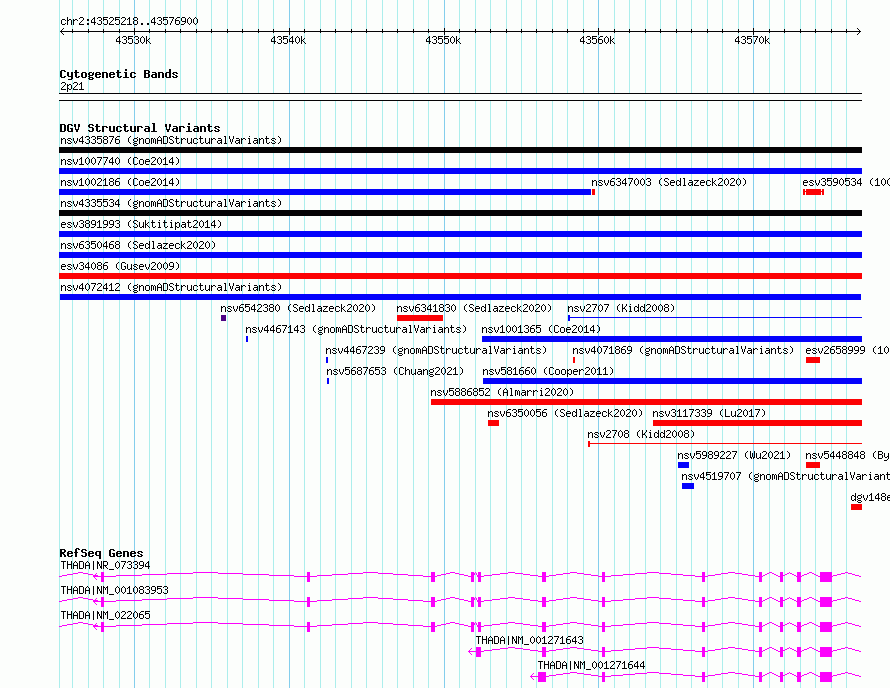Click the 43530k ruler tick label

pyautogui.click(x=133, y=40)
